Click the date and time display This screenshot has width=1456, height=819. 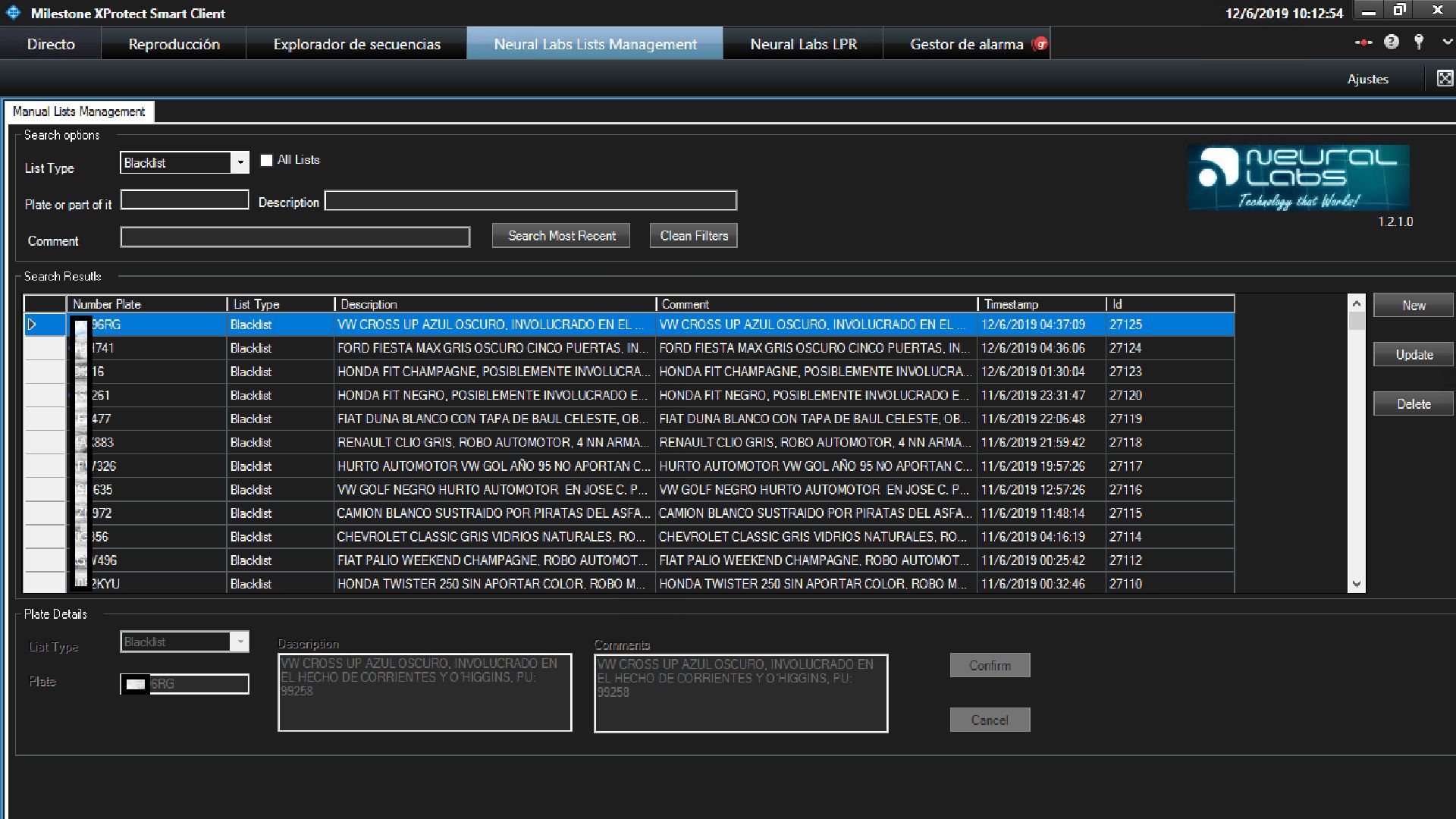pyautogui.click(x=1284, y=13)
